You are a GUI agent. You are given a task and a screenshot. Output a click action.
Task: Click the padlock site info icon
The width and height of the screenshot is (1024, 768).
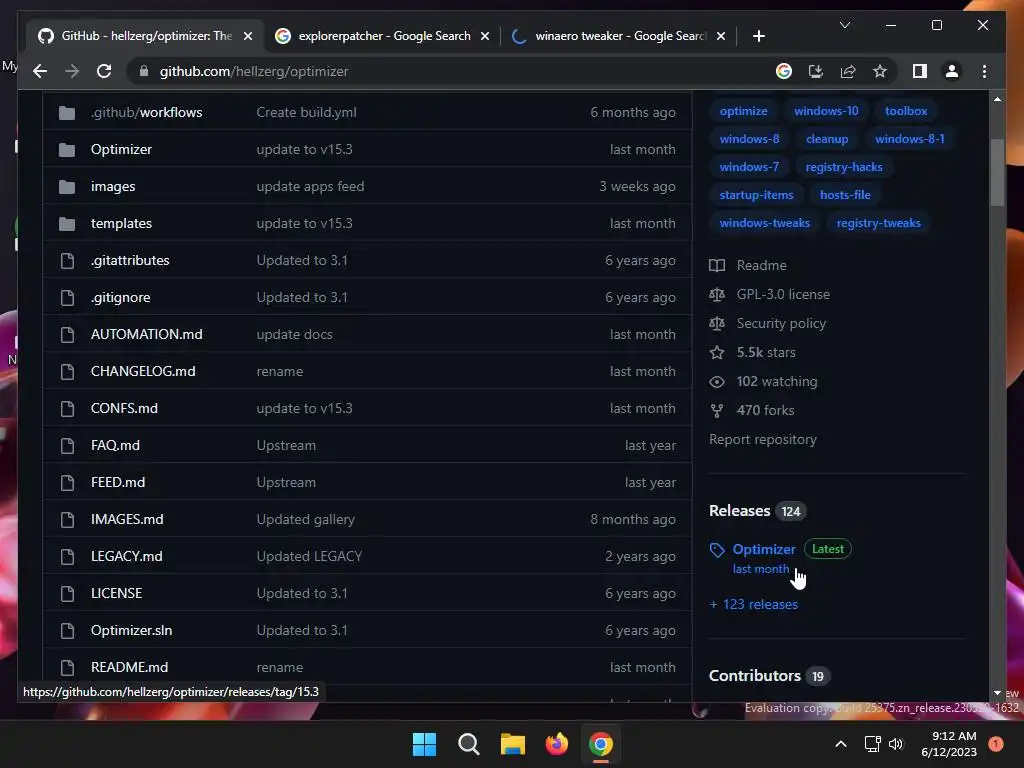(144, 71)
